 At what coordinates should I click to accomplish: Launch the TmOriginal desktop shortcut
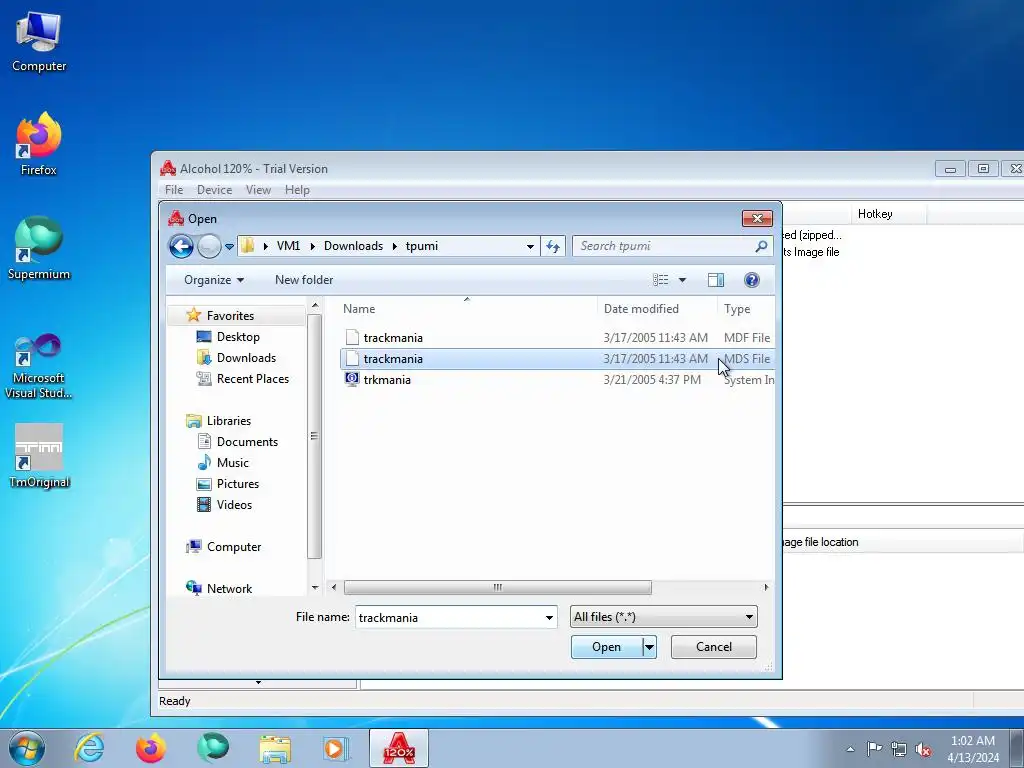click(39, 456)
